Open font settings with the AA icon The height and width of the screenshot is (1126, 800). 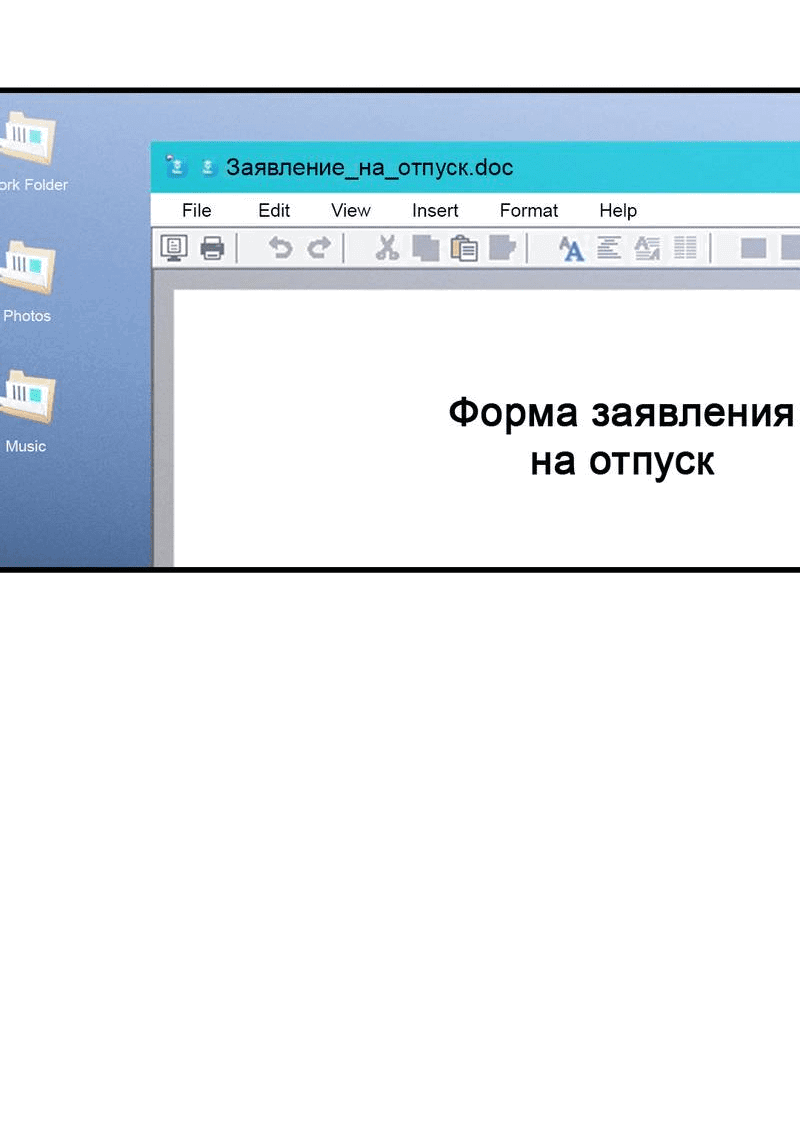click(571, 247)
